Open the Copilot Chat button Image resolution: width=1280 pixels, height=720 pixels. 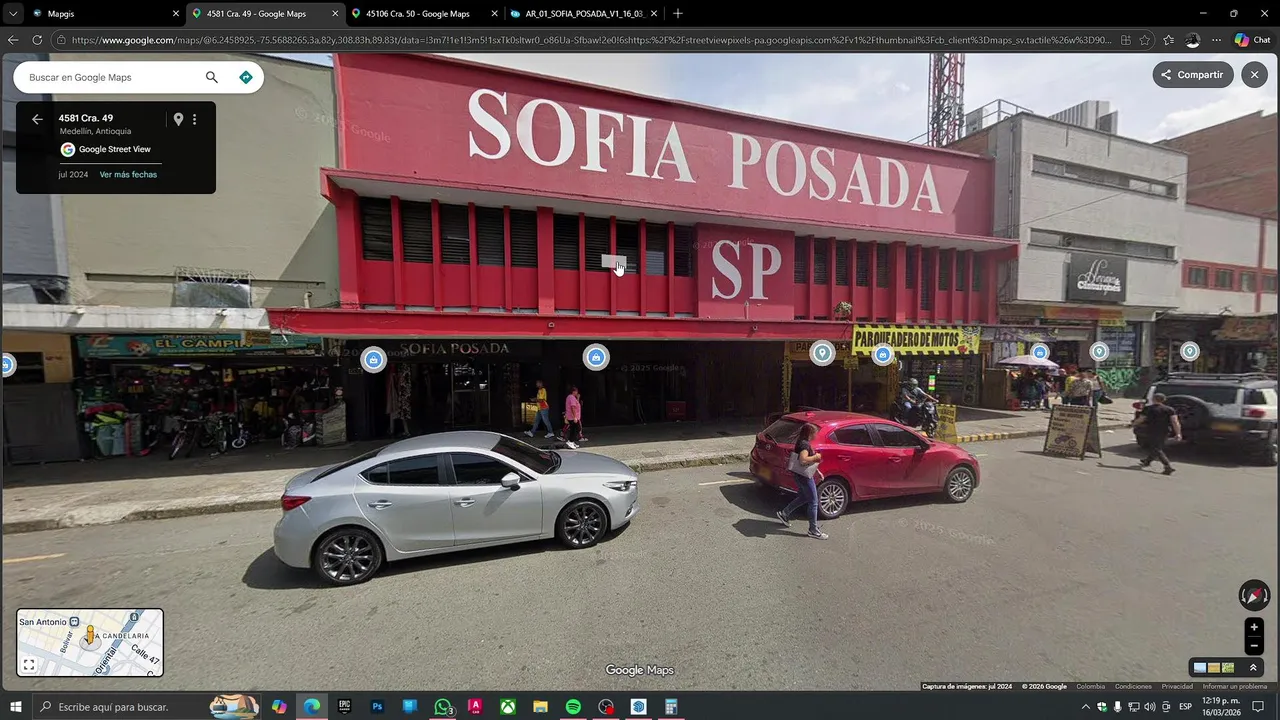[x=1252, y=40]
